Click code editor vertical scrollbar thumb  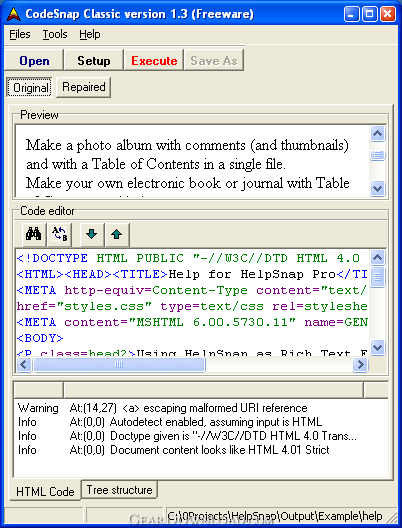click(x=377, y=276)
